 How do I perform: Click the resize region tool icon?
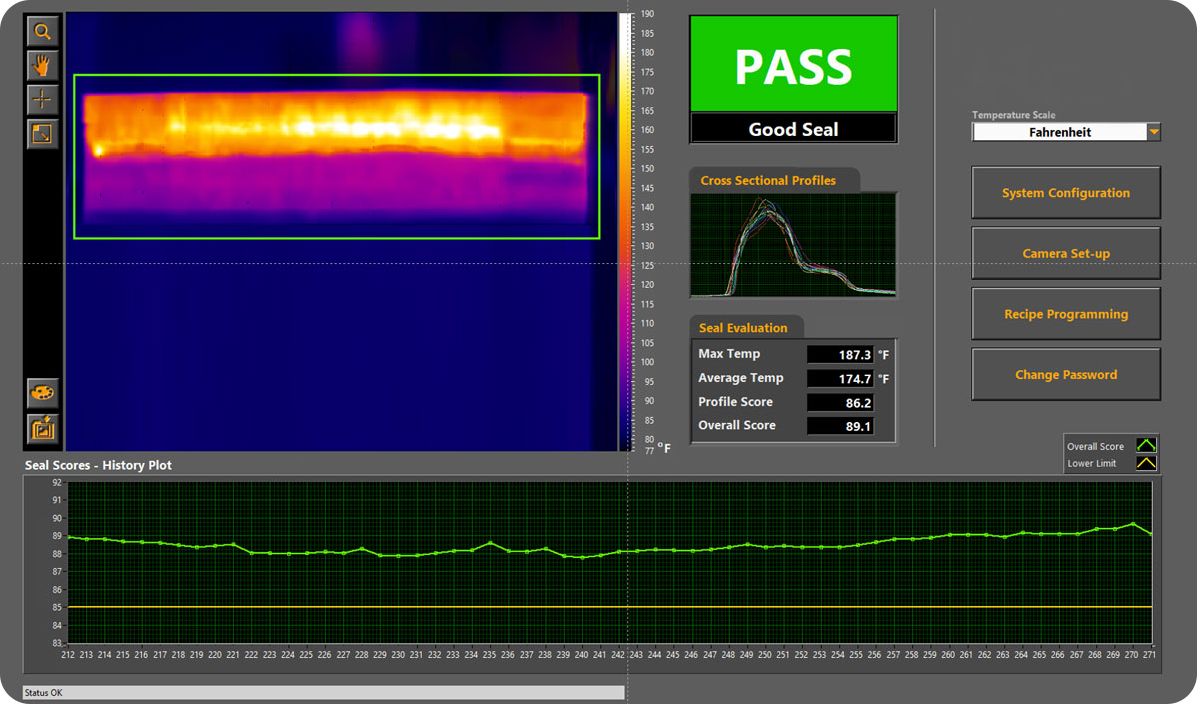click(x=42, y=134)
